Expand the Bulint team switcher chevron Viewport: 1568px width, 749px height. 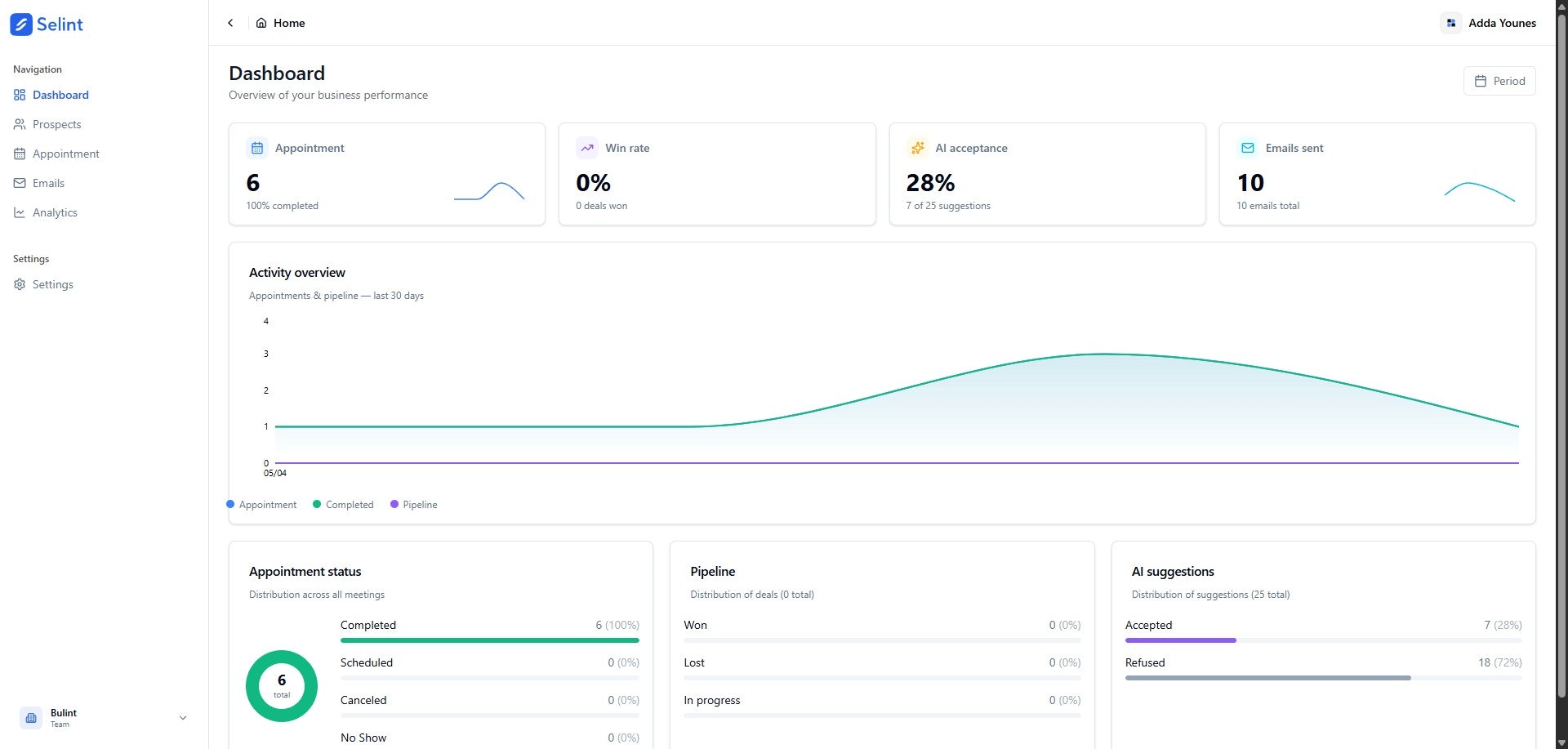point(183,718)
